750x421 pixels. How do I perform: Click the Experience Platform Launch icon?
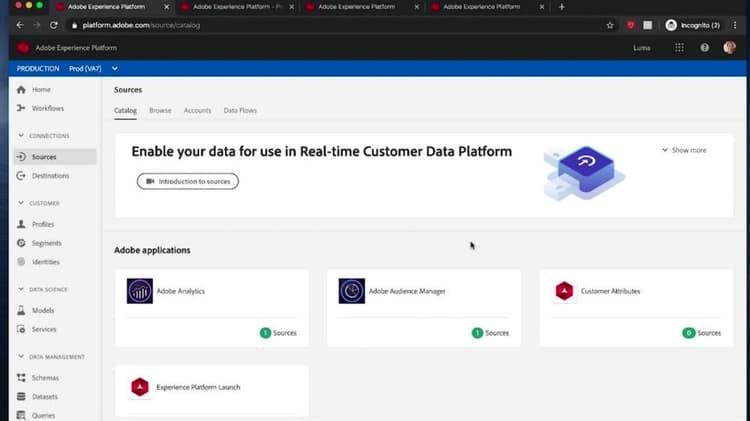click(x=139, y=387)
